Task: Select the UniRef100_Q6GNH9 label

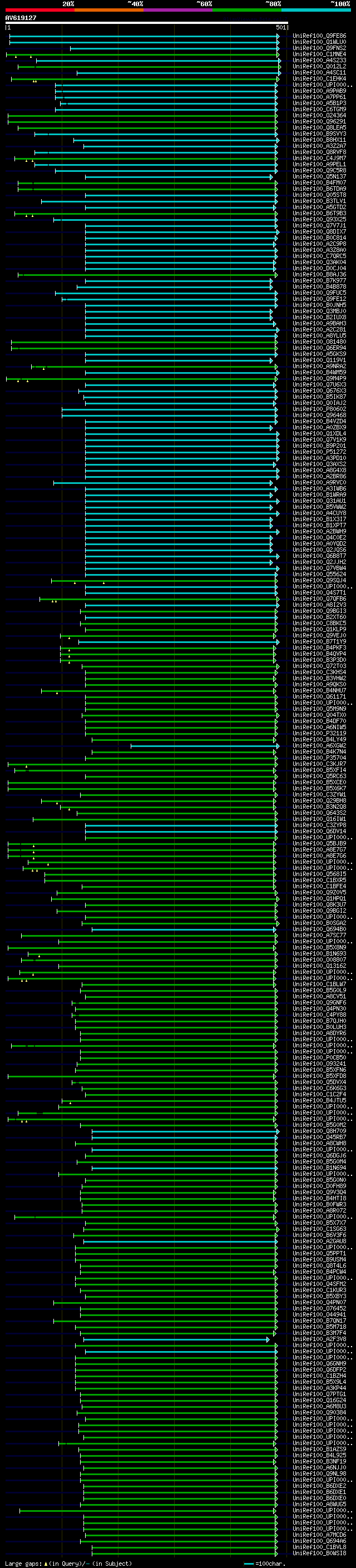Action: 319,1363
